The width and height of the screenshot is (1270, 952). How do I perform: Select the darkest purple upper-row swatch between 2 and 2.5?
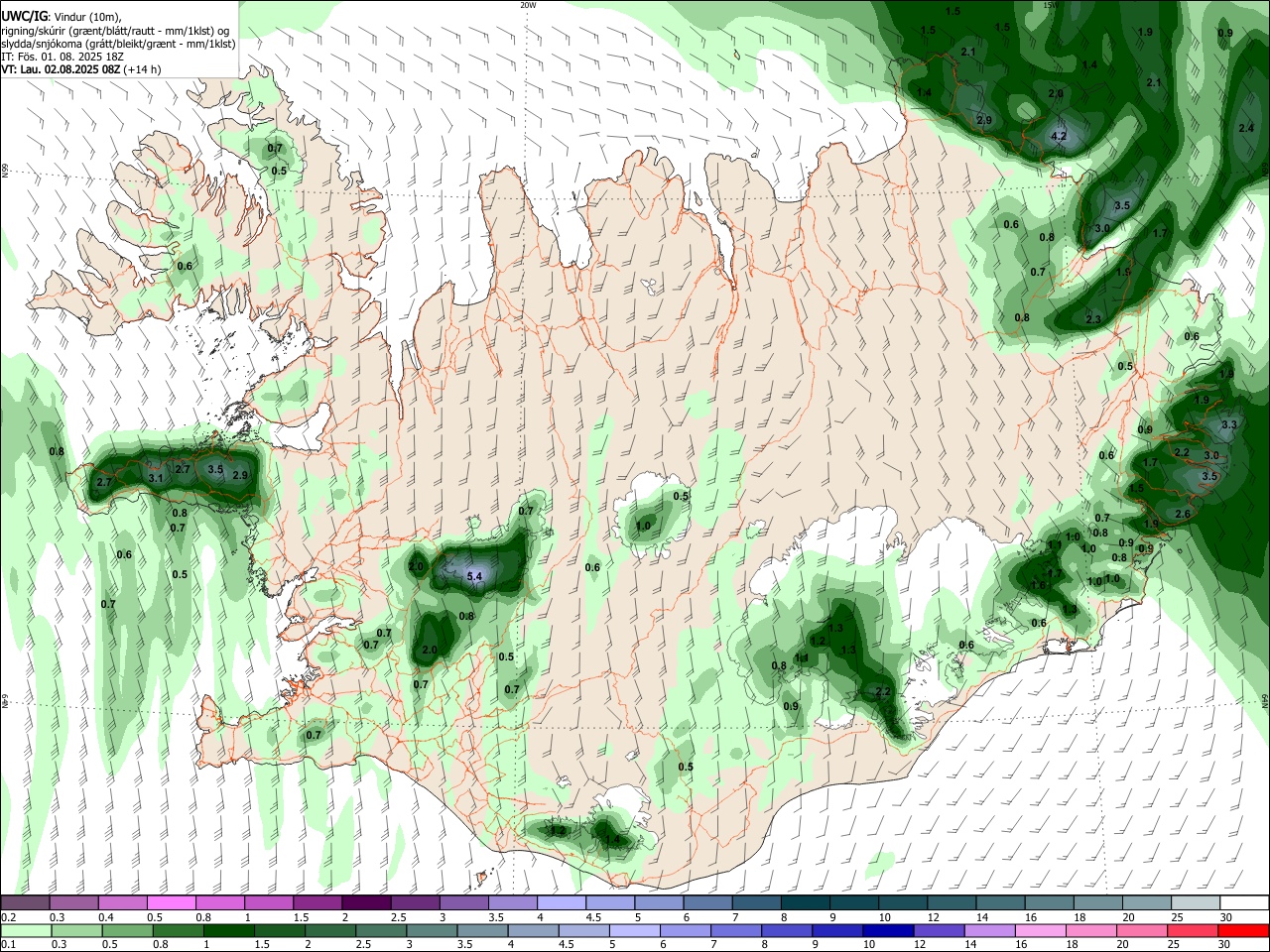(x=366, y=902)
